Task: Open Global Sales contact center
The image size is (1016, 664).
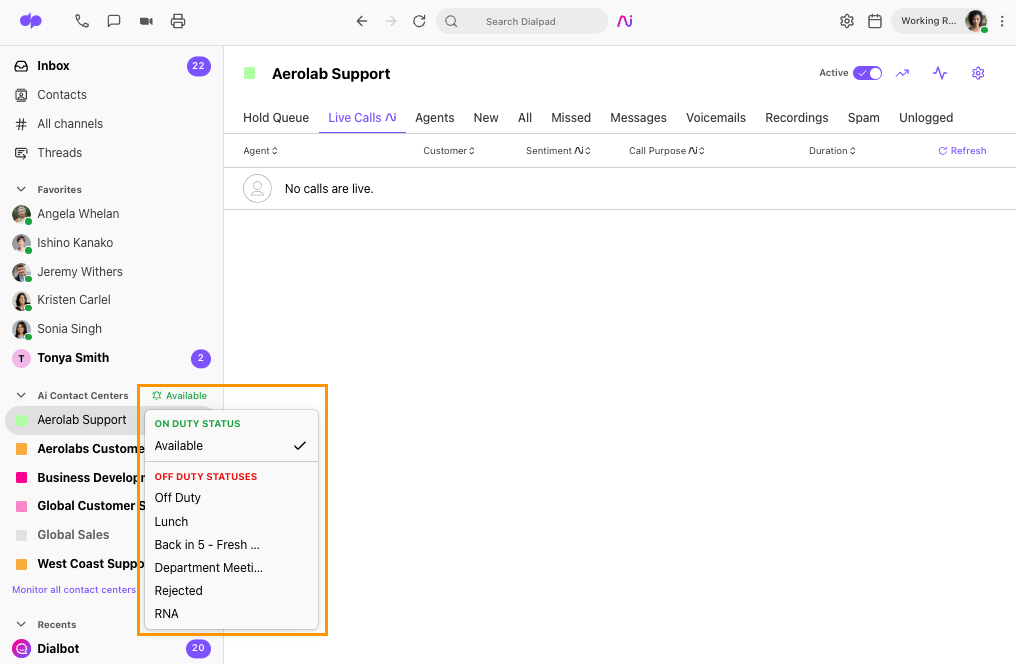Action: (73, 535)
